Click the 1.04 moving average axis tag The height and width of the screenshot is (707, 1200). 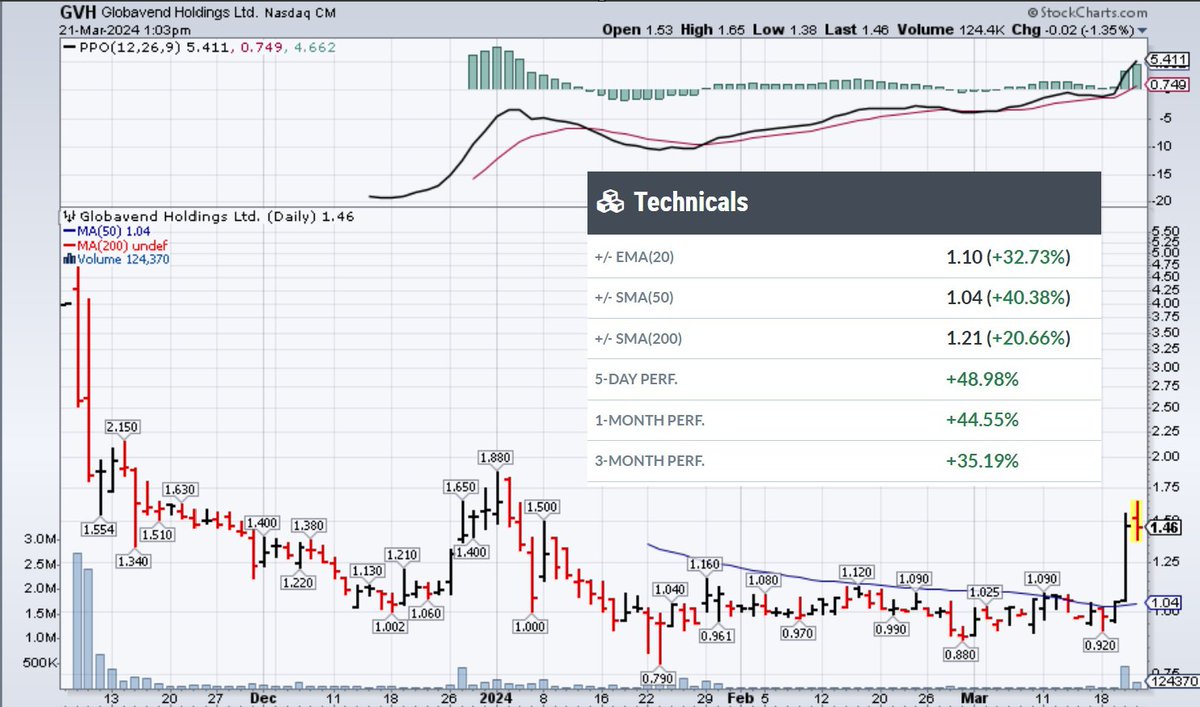coord(1167,603)
